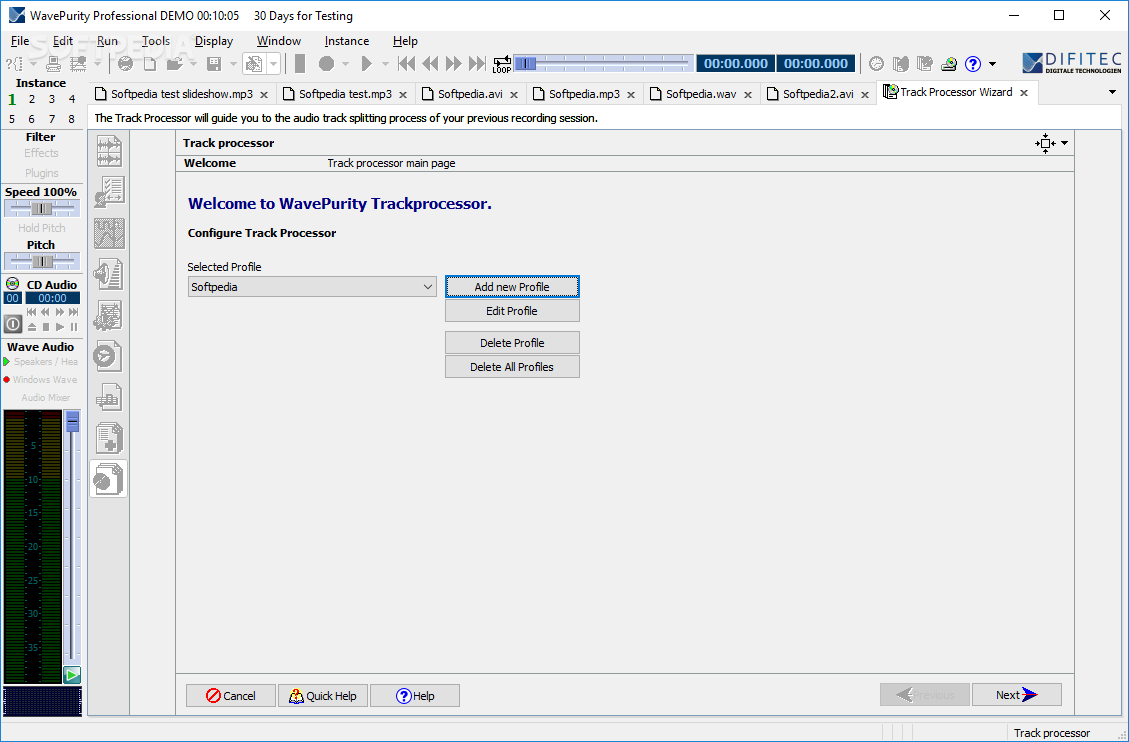Click the first 00:00.000 time display

tap(736, 63)
